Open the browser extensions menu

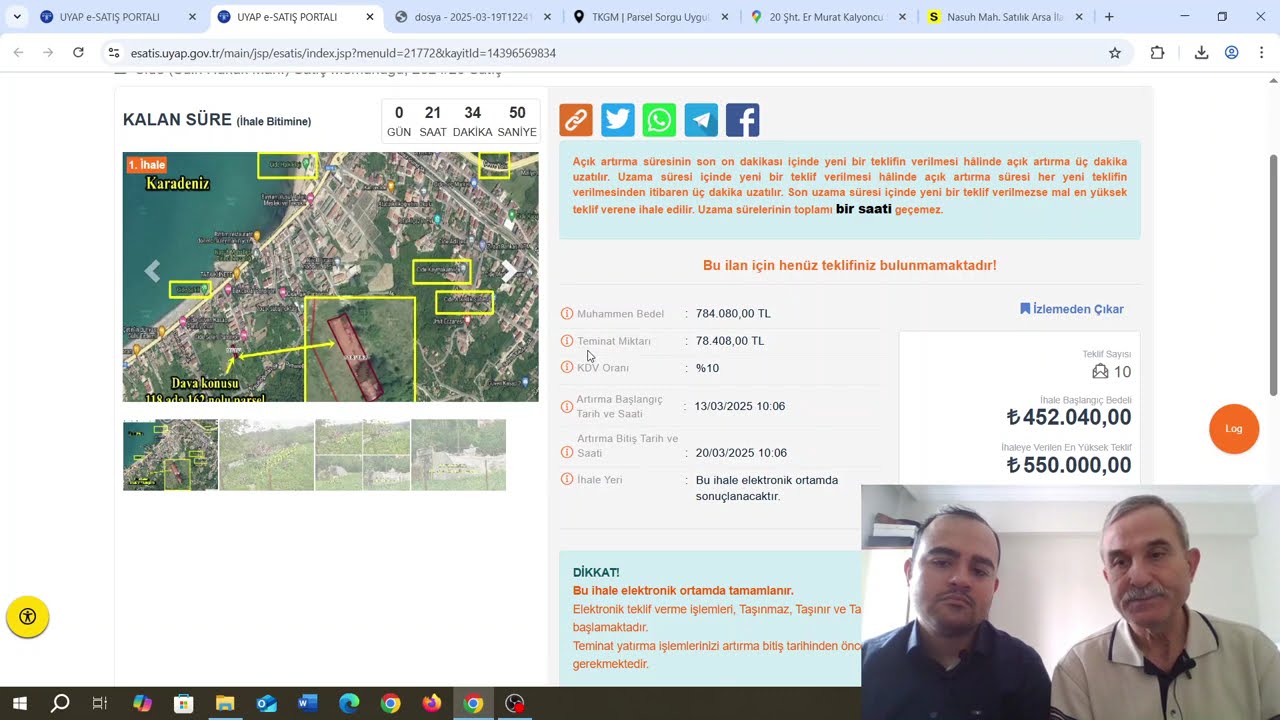tap(1157, 53)
